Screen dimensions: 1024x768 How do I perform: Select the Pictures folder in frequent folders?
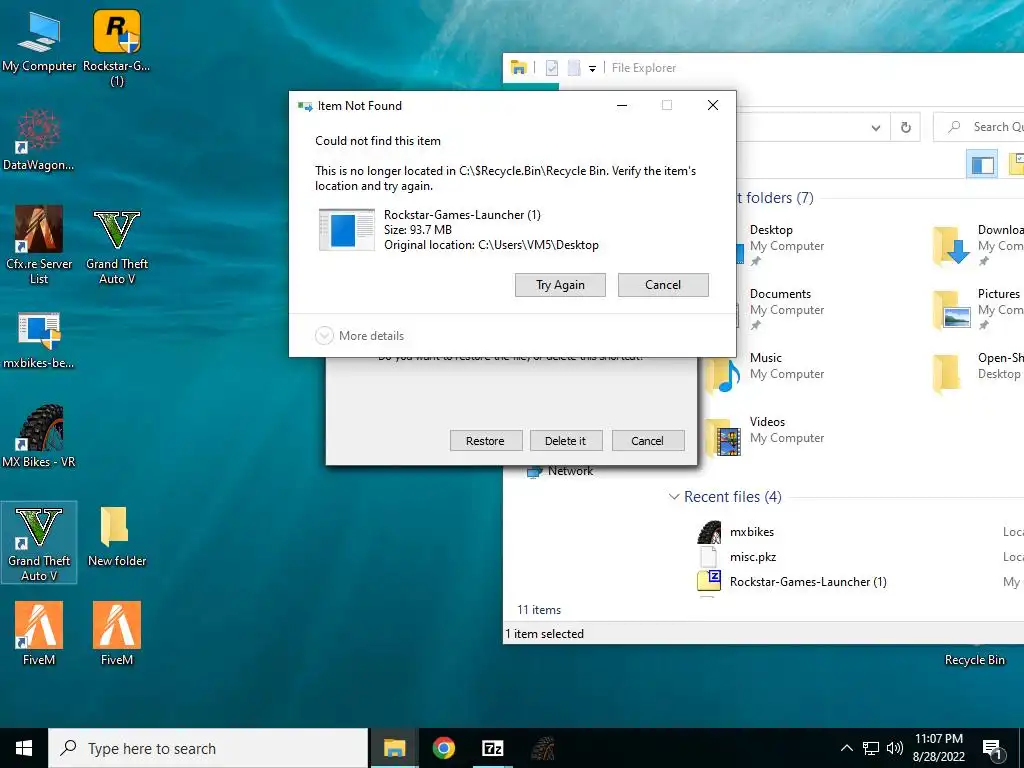[978, 309]
